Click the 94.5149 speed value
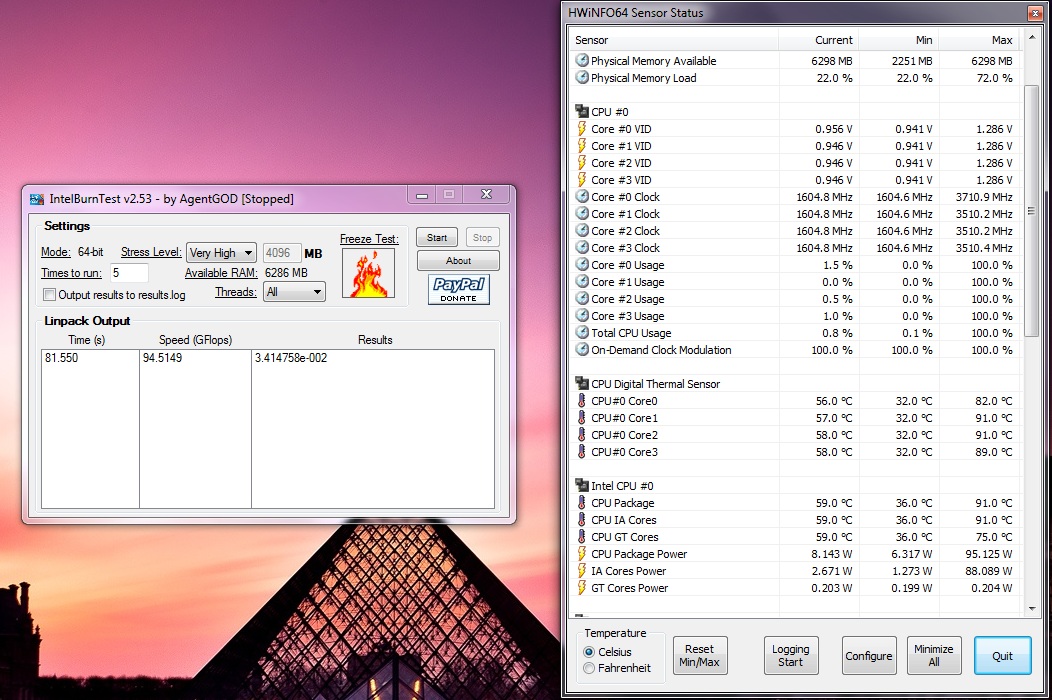This screenshot has height=700, width=1052. click(x=162, y=358)
